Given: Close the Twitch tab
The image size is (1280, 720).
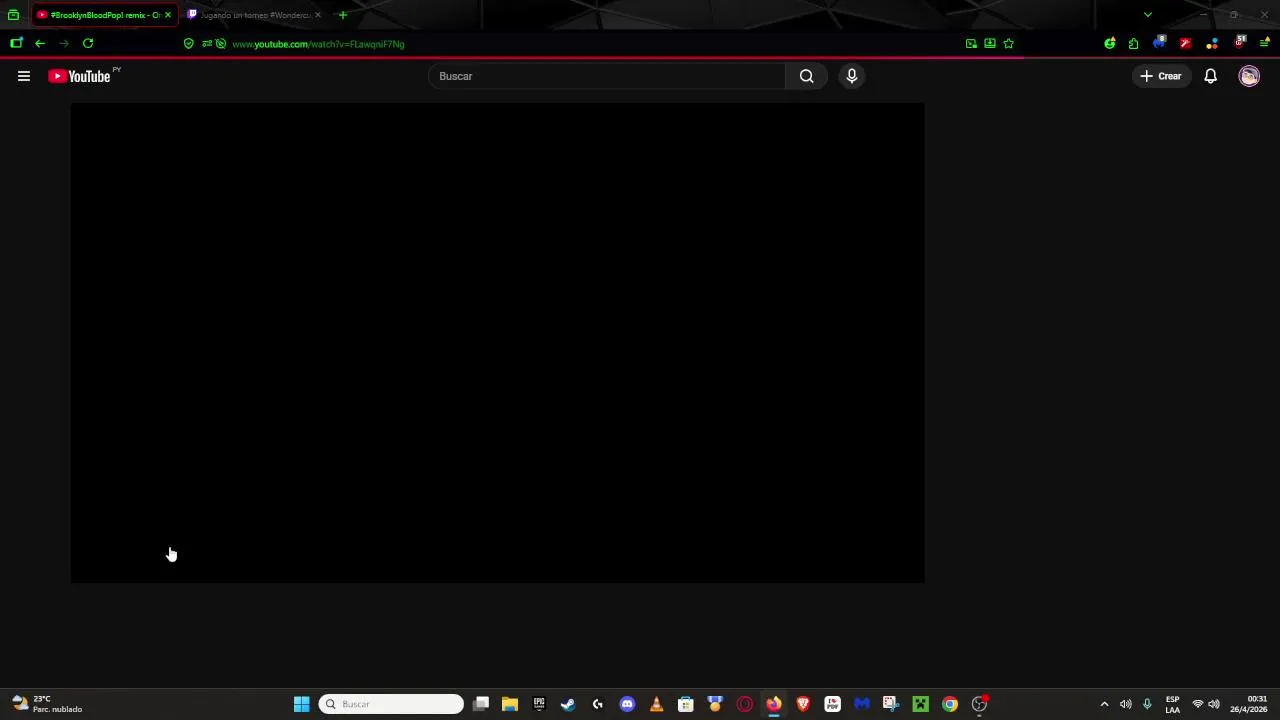Looking at the screenshot, I should pyautogui.click(x=318, y=15).
